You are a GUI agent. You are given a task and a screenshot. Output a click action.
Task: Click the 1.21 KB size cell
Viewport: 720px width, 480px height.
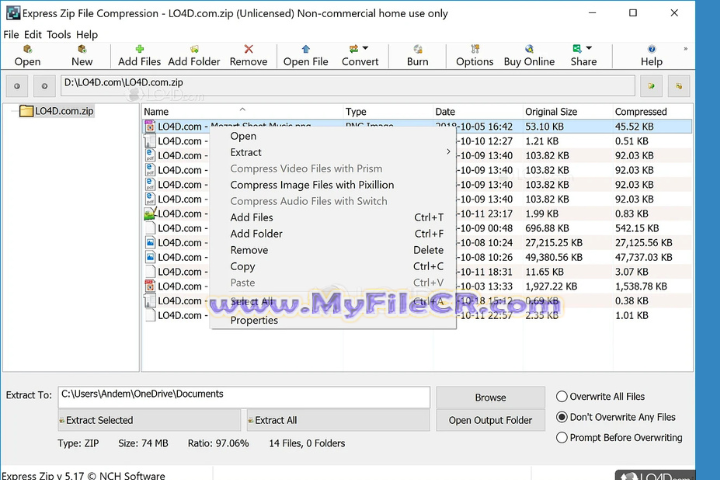coord(542,141)
